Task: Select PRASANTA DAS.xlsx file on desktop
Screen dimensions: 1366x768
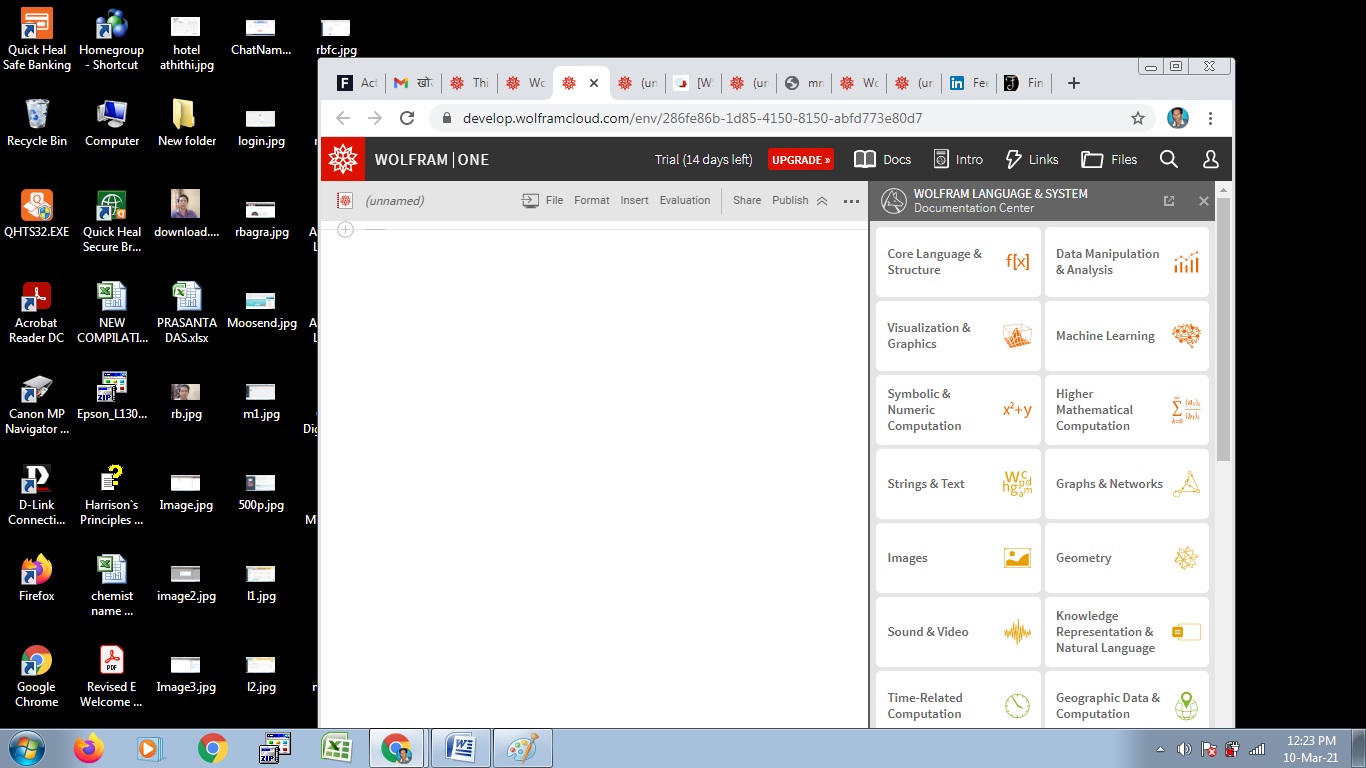Action: (x=187, y=313)
